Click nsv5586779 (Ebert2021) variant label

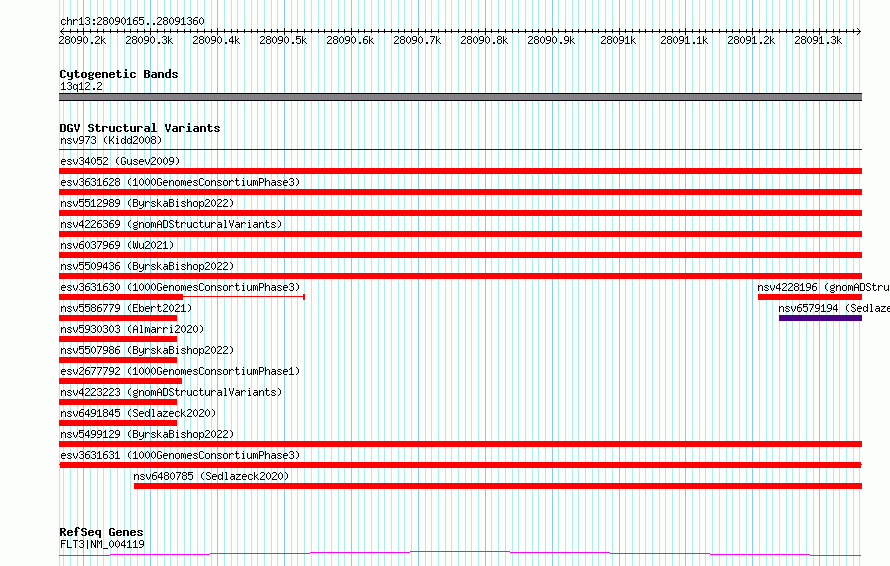tap(126, 308)
